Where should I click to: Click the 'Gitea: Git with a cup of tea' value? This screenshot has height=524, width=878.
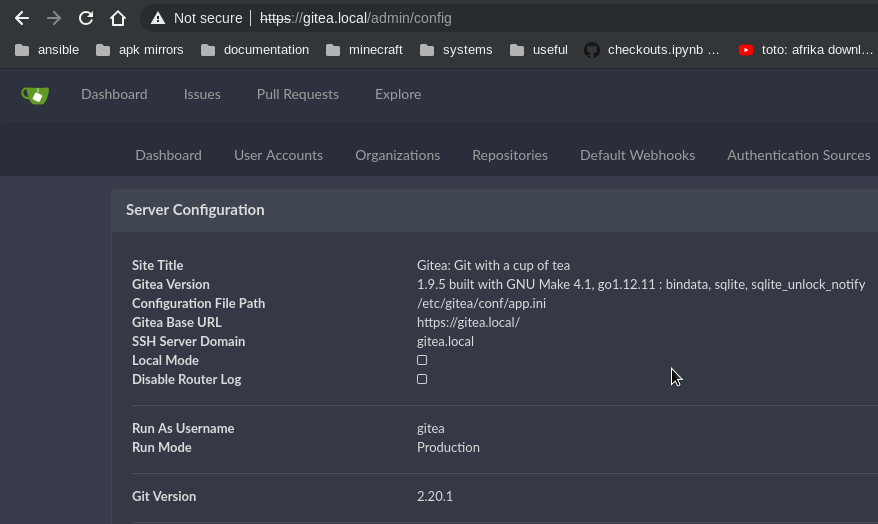(493, 265)
